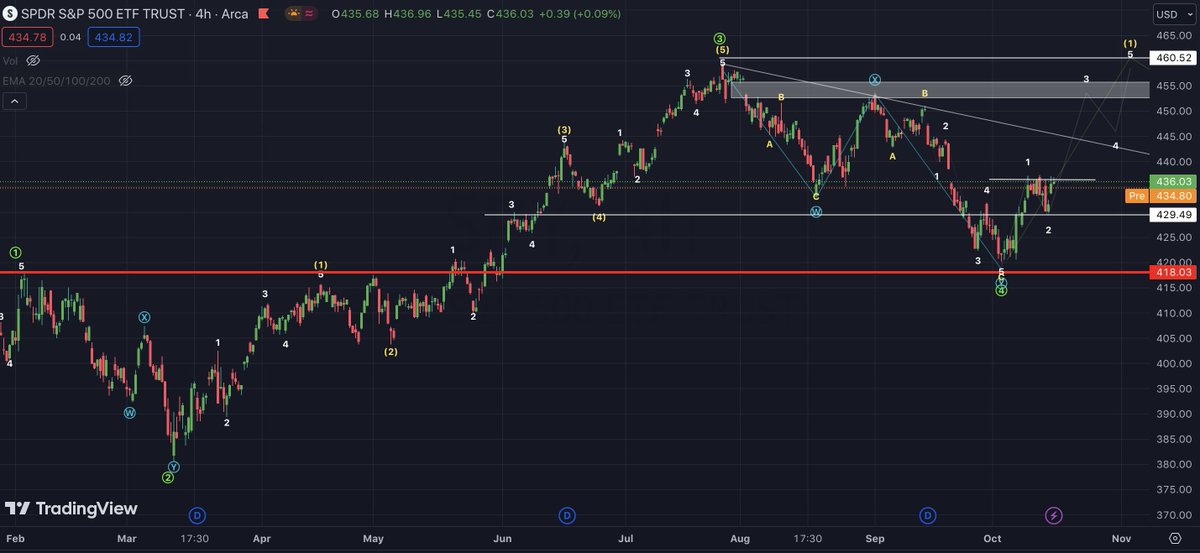Viewport: 1200px width, 553px height.
Task: Click the blue buy price 434.82
Action: [x=115, y=37]
